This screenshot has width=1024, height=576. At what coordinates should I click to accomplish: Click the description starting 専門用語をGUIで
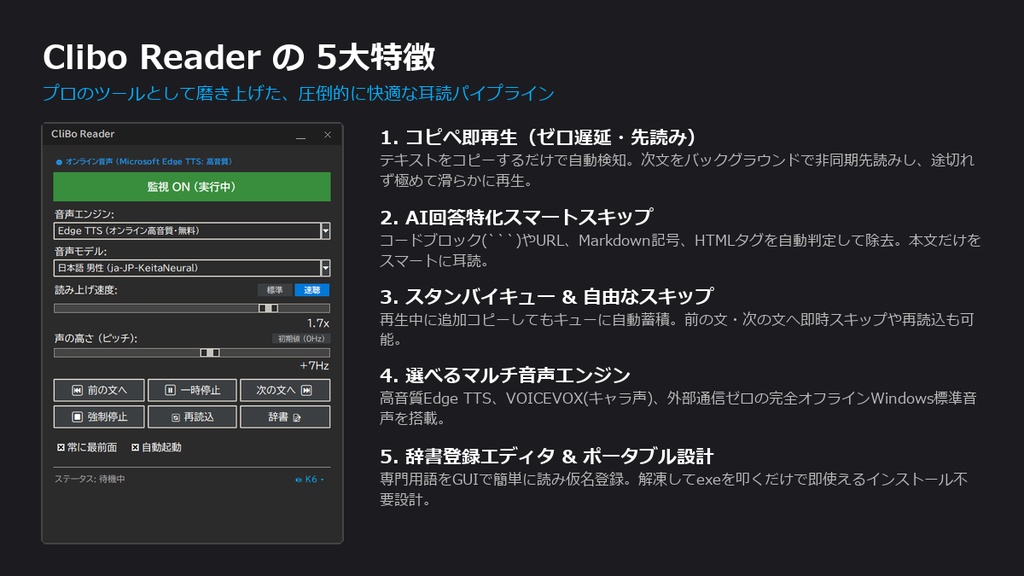(x=674, y=489)
